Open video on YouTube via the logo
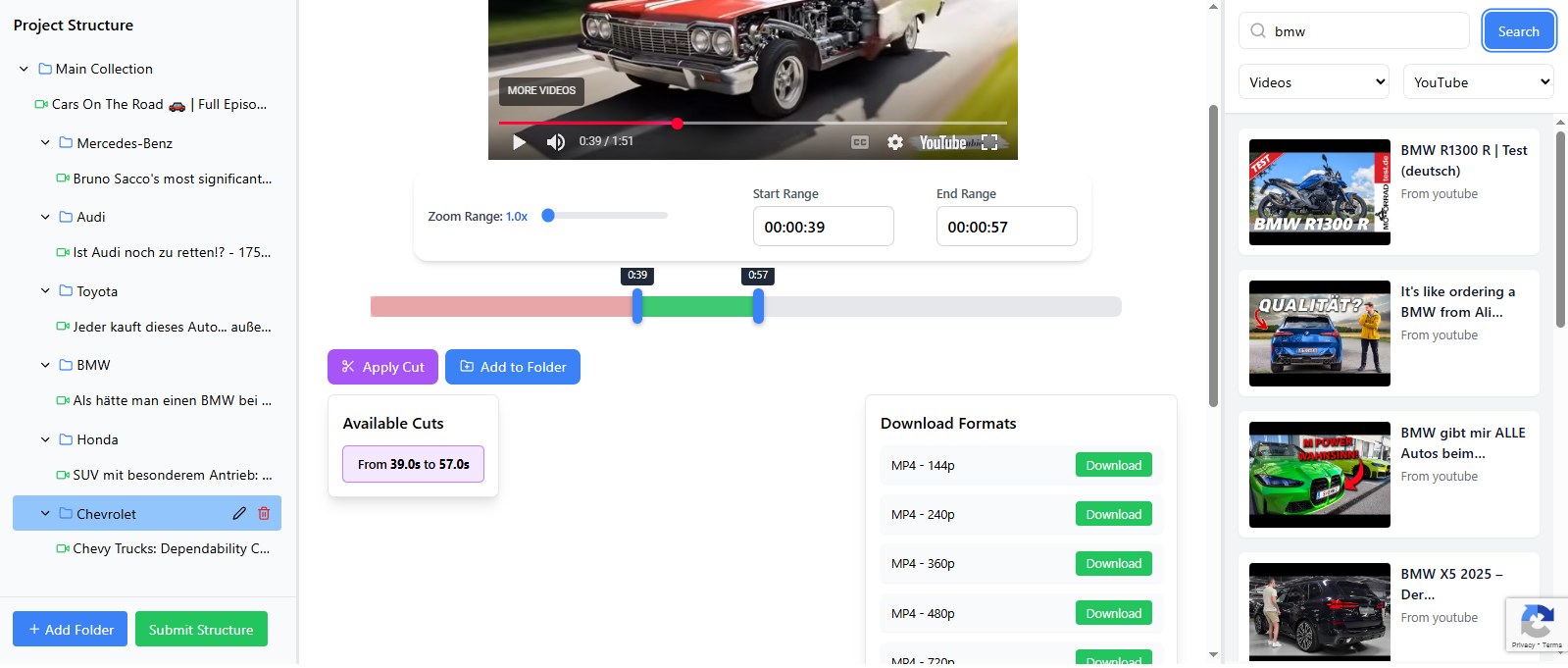 942,142
